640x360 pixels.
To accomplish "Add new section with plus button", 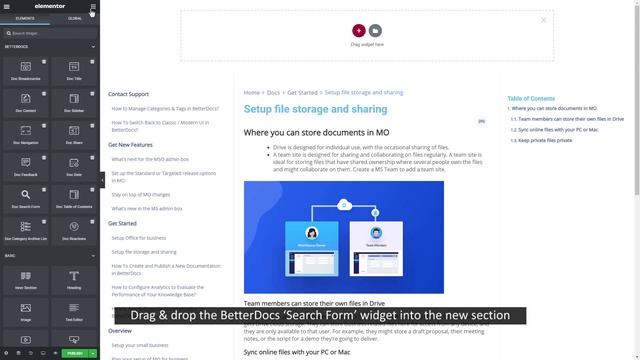I will coord(359,31).
